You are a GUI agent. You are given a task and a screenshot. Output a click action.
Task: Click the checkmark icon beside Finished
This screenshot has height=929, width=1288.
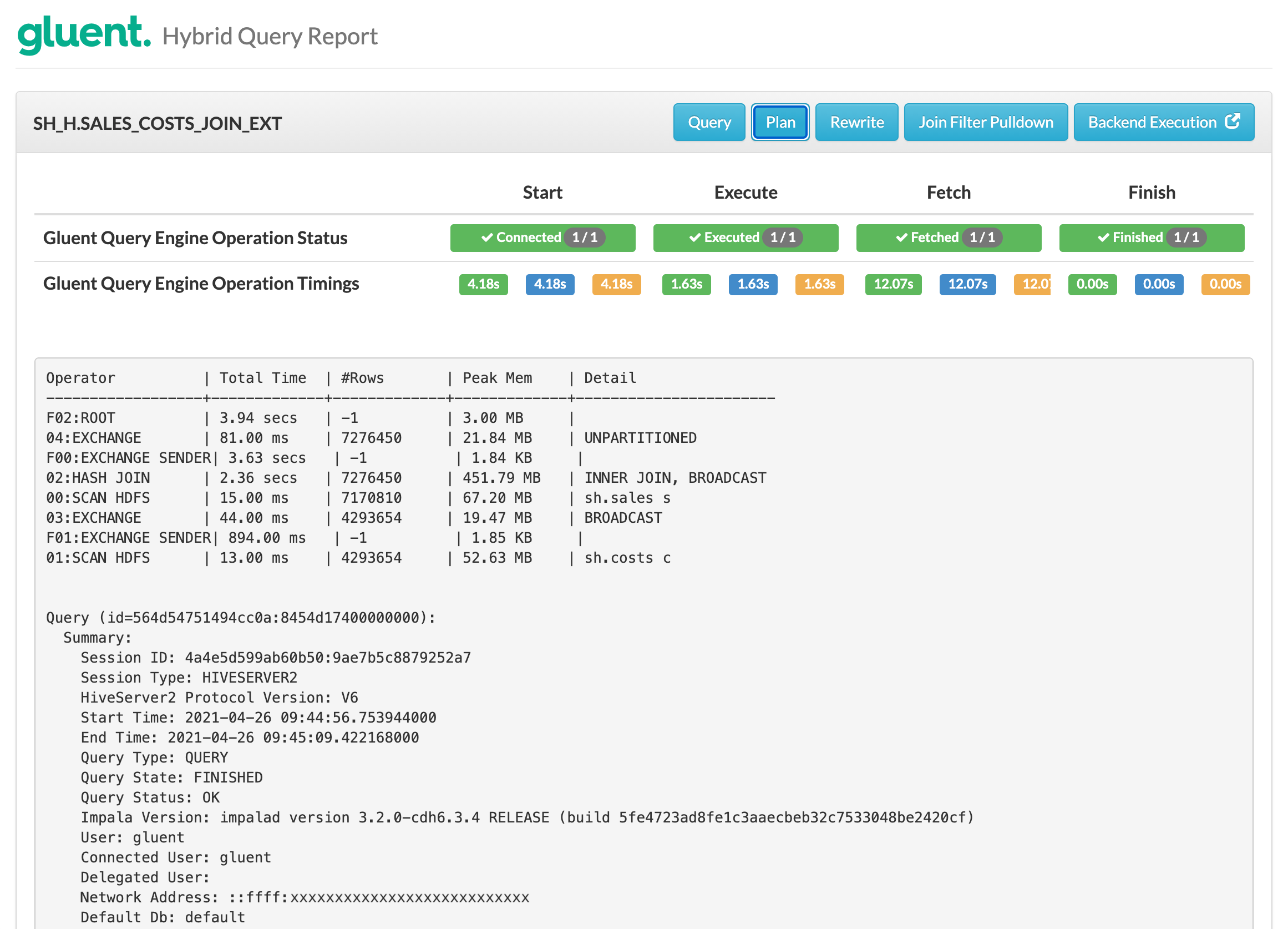click(1103, 238)
